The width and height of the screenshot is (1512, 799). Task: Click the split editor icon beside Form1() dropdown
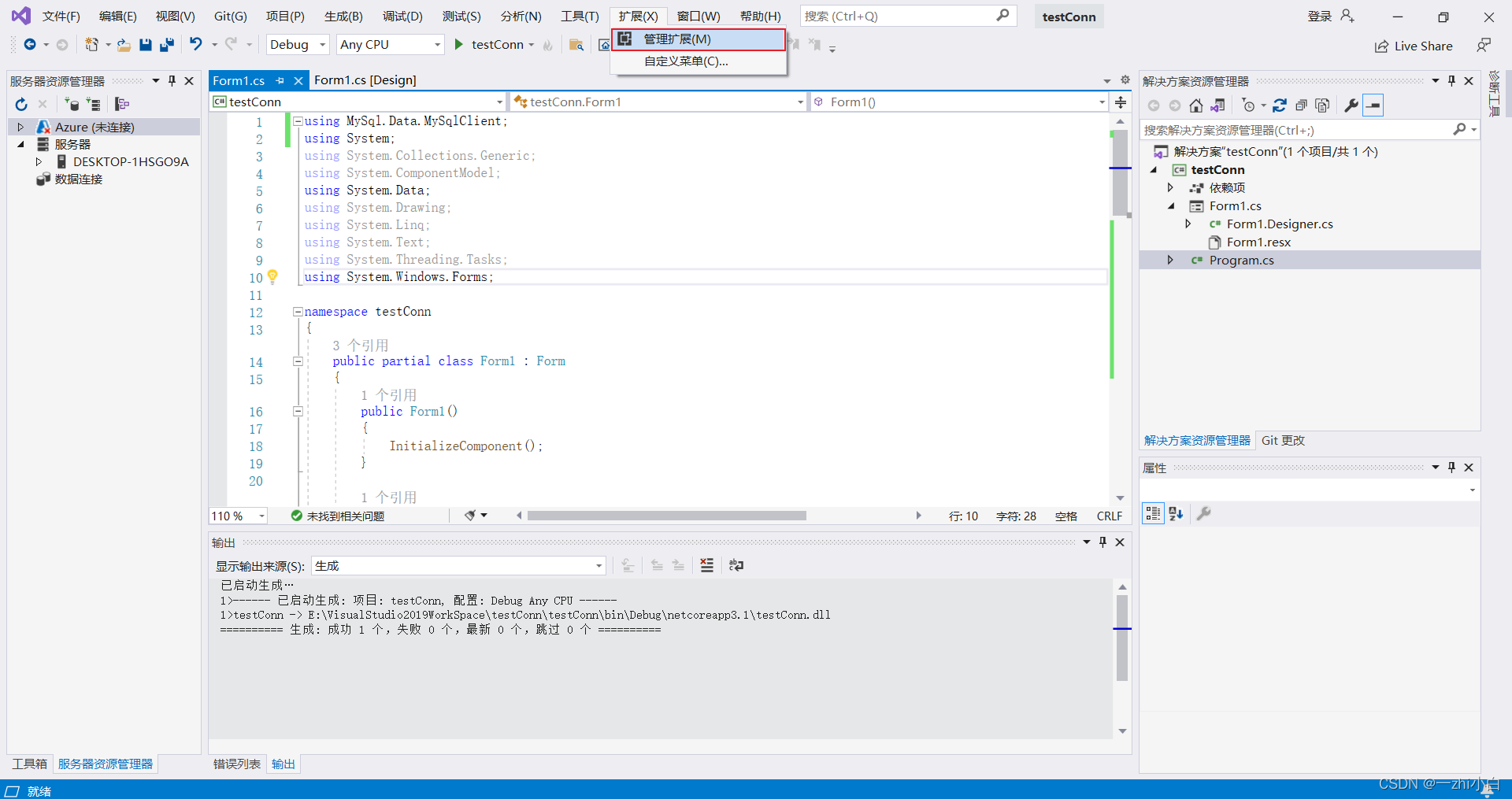coord(1121,102)
